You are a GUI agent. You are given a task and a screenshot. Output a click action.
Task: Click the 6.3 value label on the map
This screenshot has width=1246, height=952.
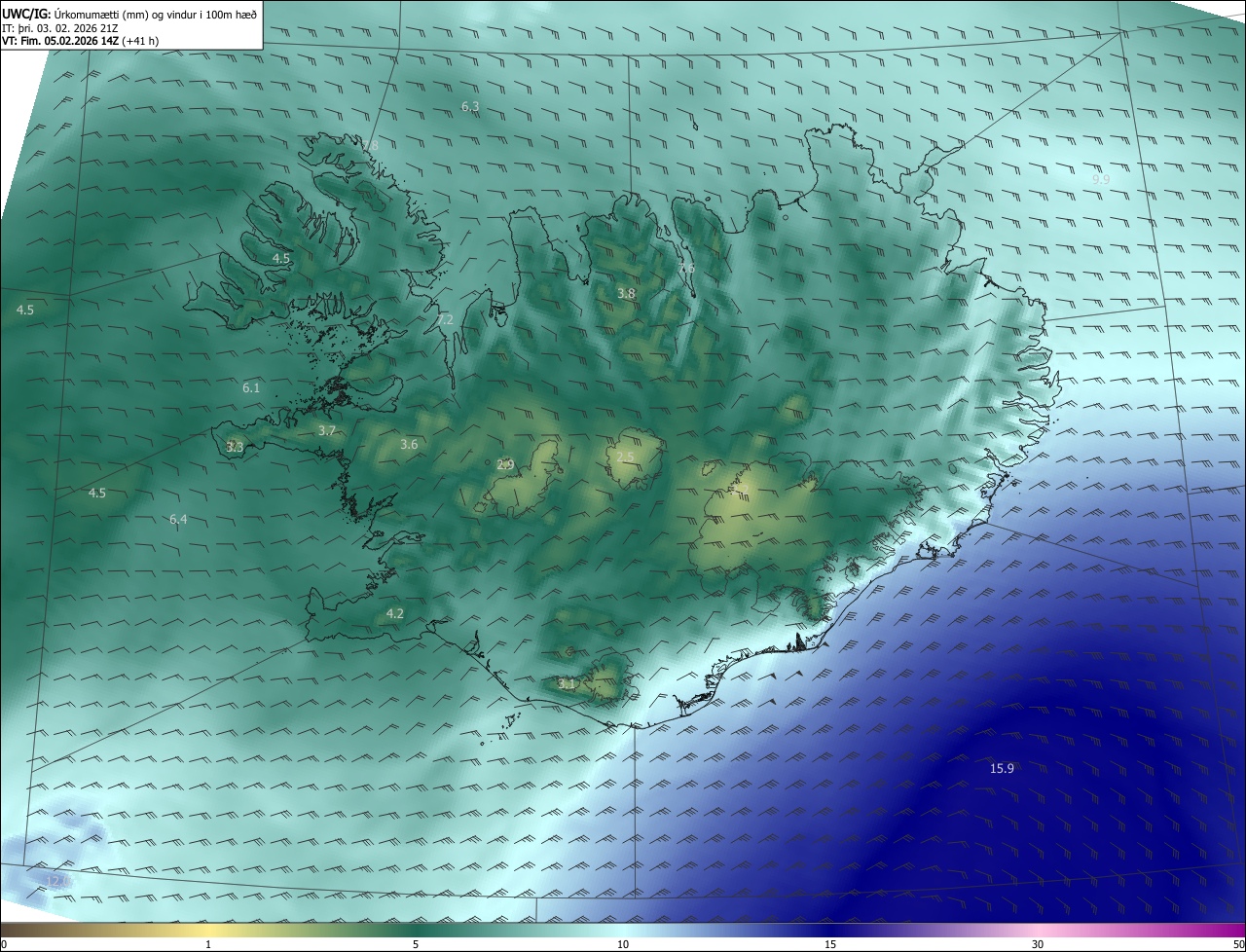(x=470, y=106)
